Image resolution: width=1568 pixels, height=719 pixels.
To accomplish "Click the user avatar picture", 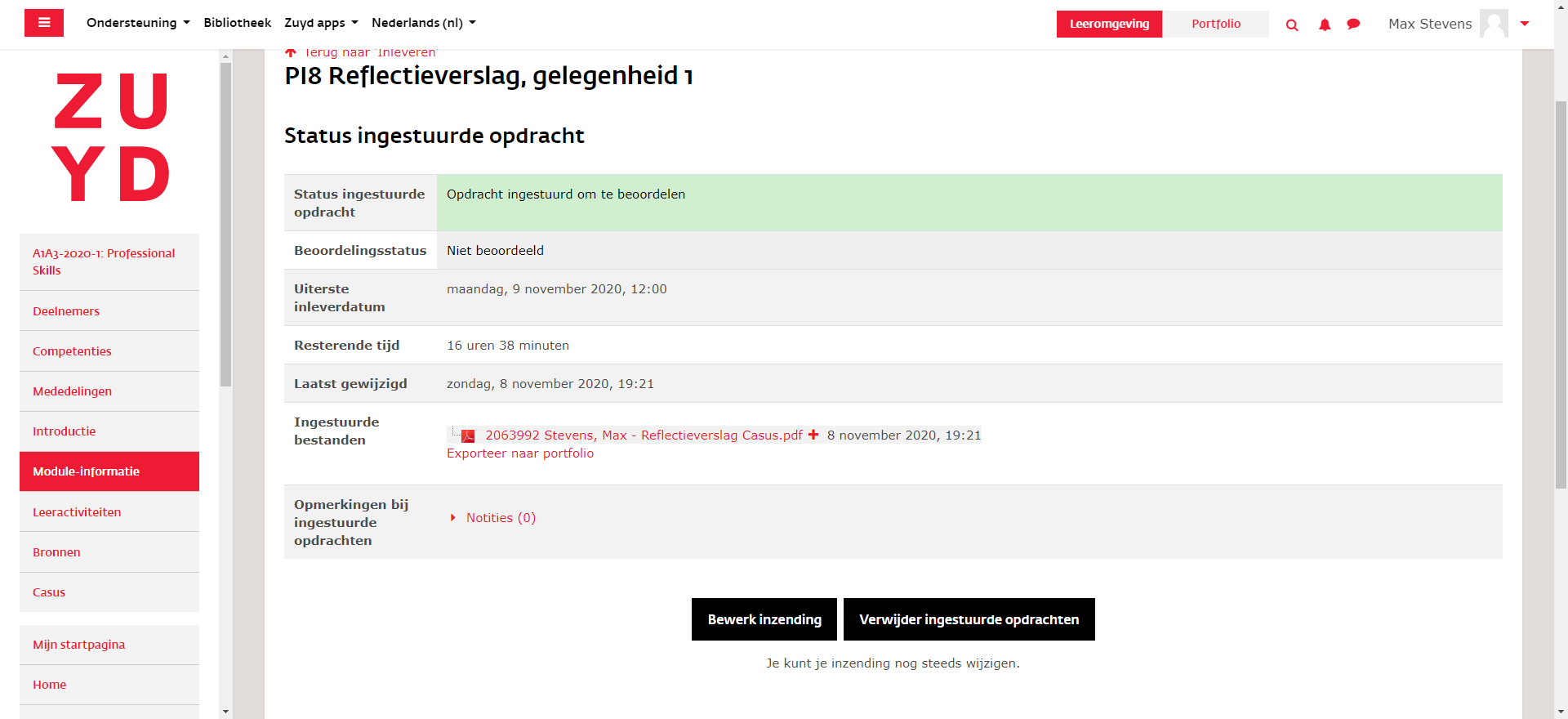I will click(1494, 24).
